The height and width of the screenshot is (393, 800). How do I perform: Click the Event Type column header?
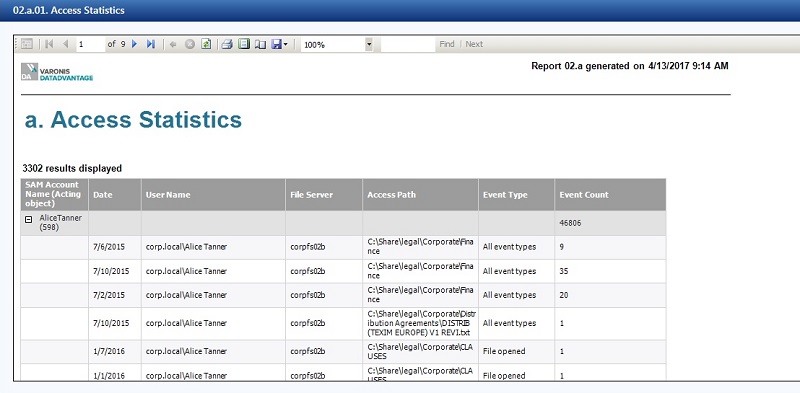tap(516, 194)
